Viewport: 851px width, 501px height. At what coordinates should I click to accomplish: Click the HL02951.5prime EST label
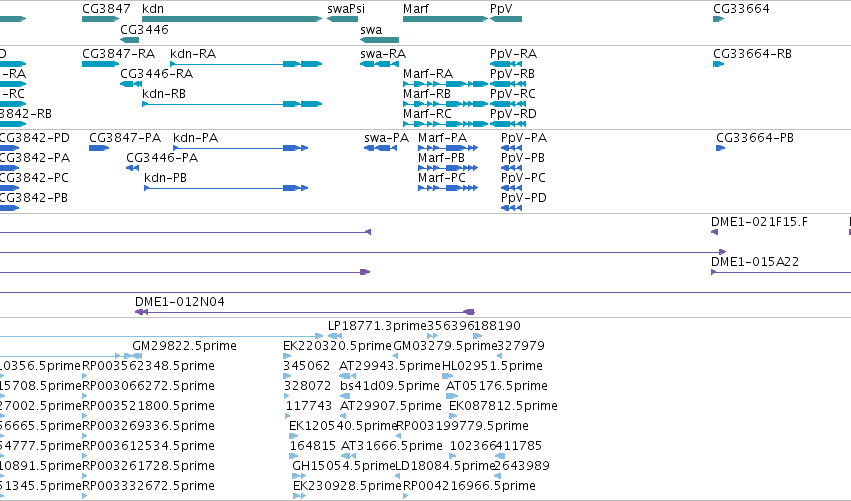coord(492,366)
